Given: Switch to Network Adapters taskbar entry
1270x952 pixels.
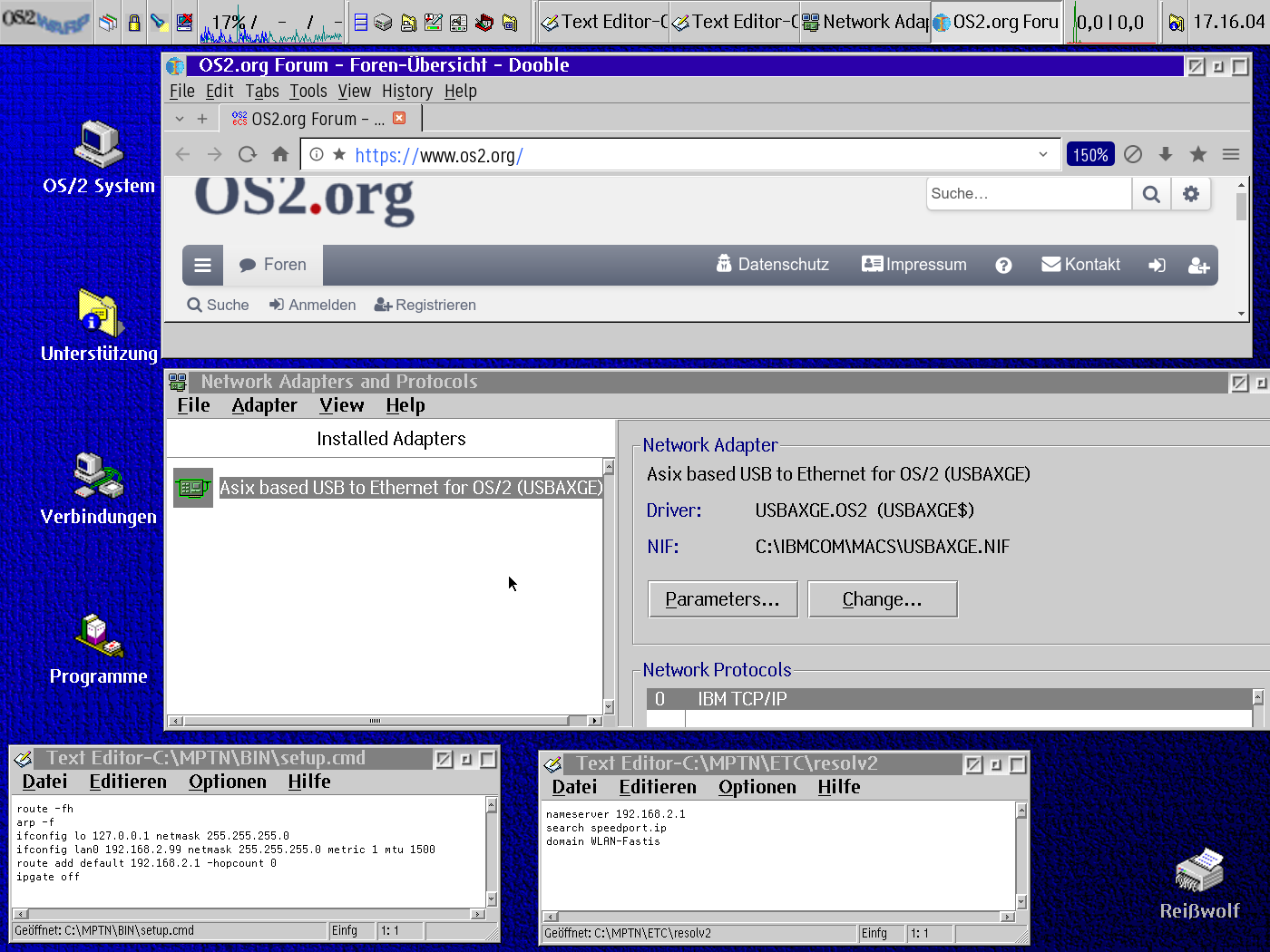Looking at the screenshot, I should tap(865, 22).
